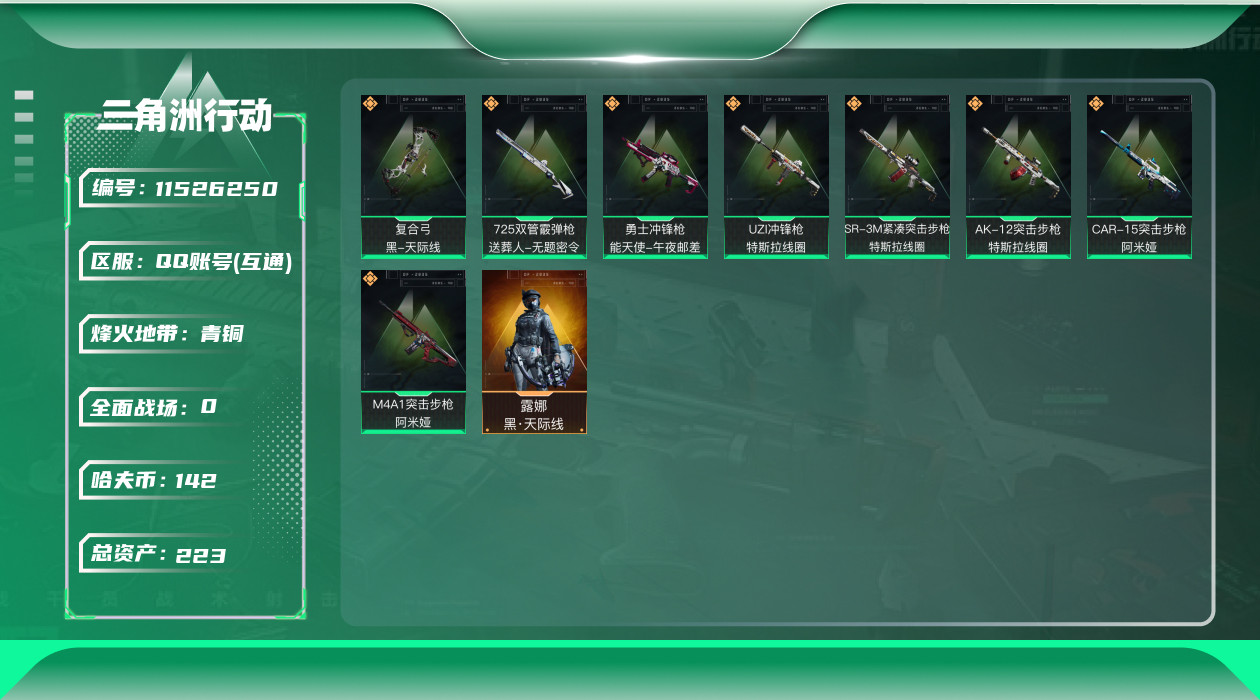Image resolution: width=1260 pixels, height=700 pixels.
Task: Click the 总资产 223 label
Action: (x=158, y=554)
